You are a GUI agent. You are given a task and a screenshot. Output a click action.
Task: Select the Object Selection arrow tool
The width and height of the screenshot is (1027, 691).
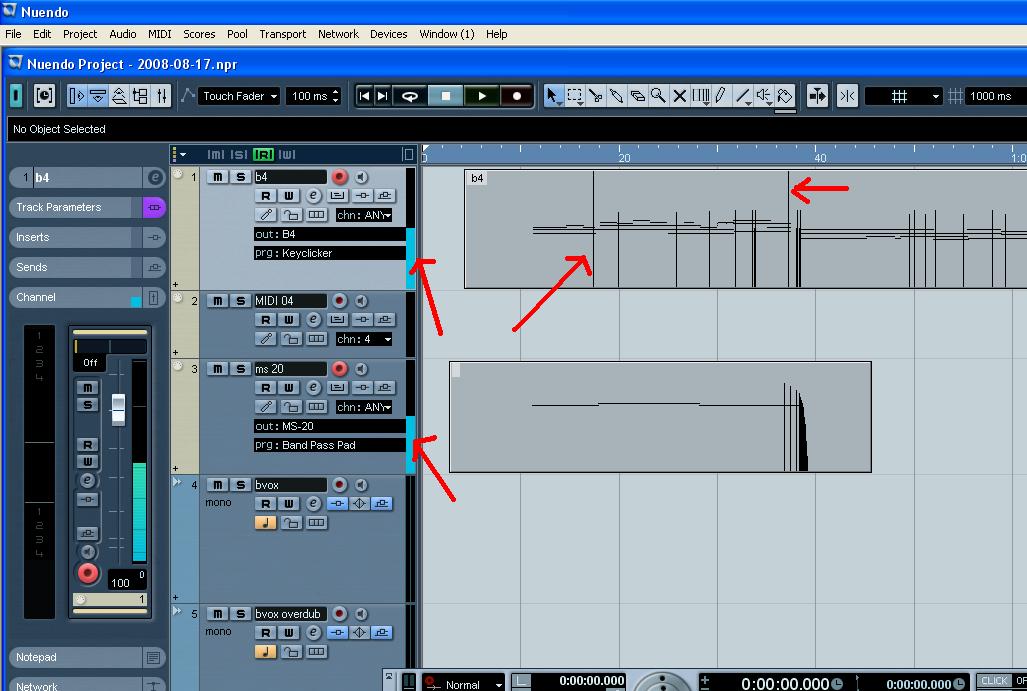pyautogui.click(x=553, y=96)
